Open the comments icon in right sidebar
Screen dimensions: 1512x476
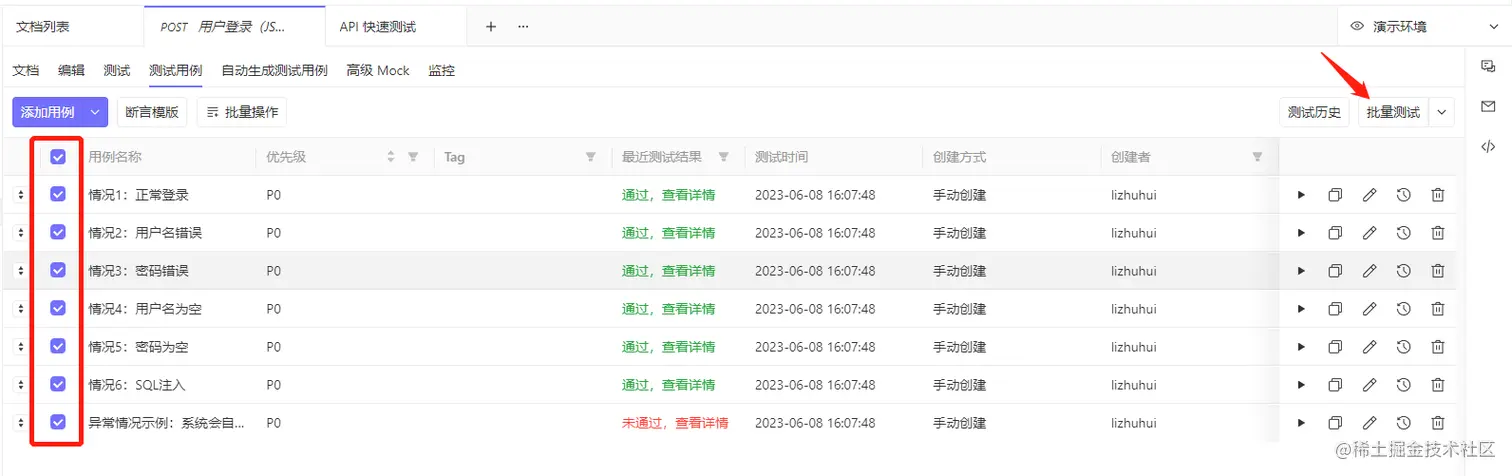pyautogui.click(x=1488, y=65)
